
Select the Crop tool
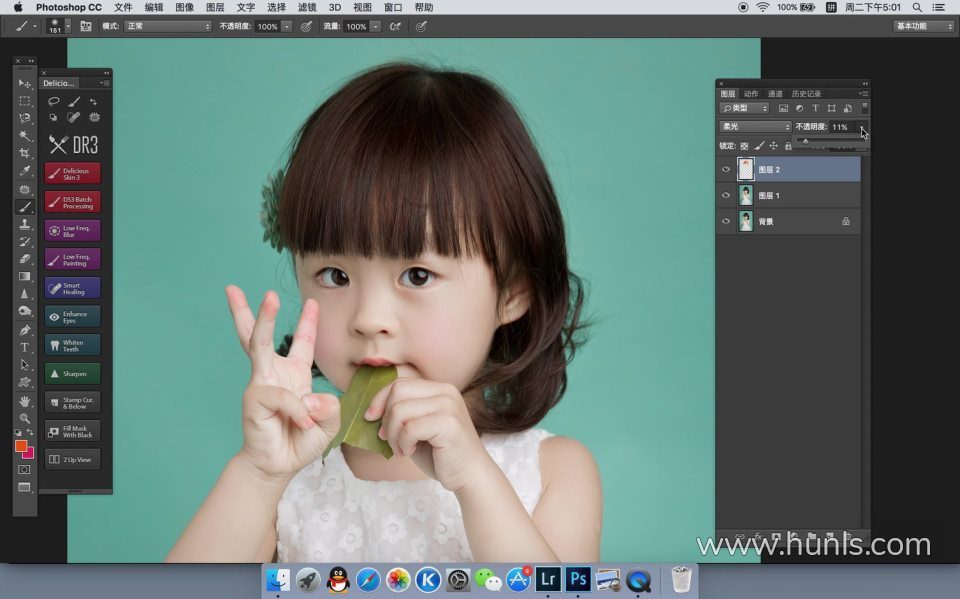pos(24,153)
